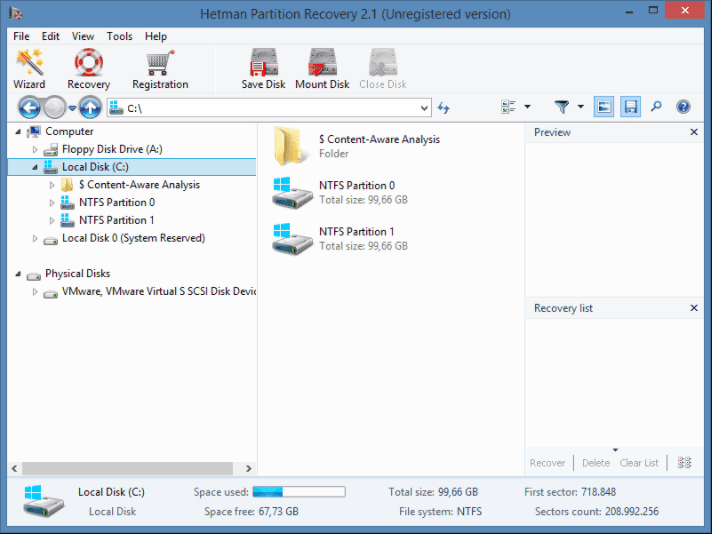The image size is (712, 534).
Task: Click Physical Disks label in tree
Action: pyautogui.click(x=78, y=274)
